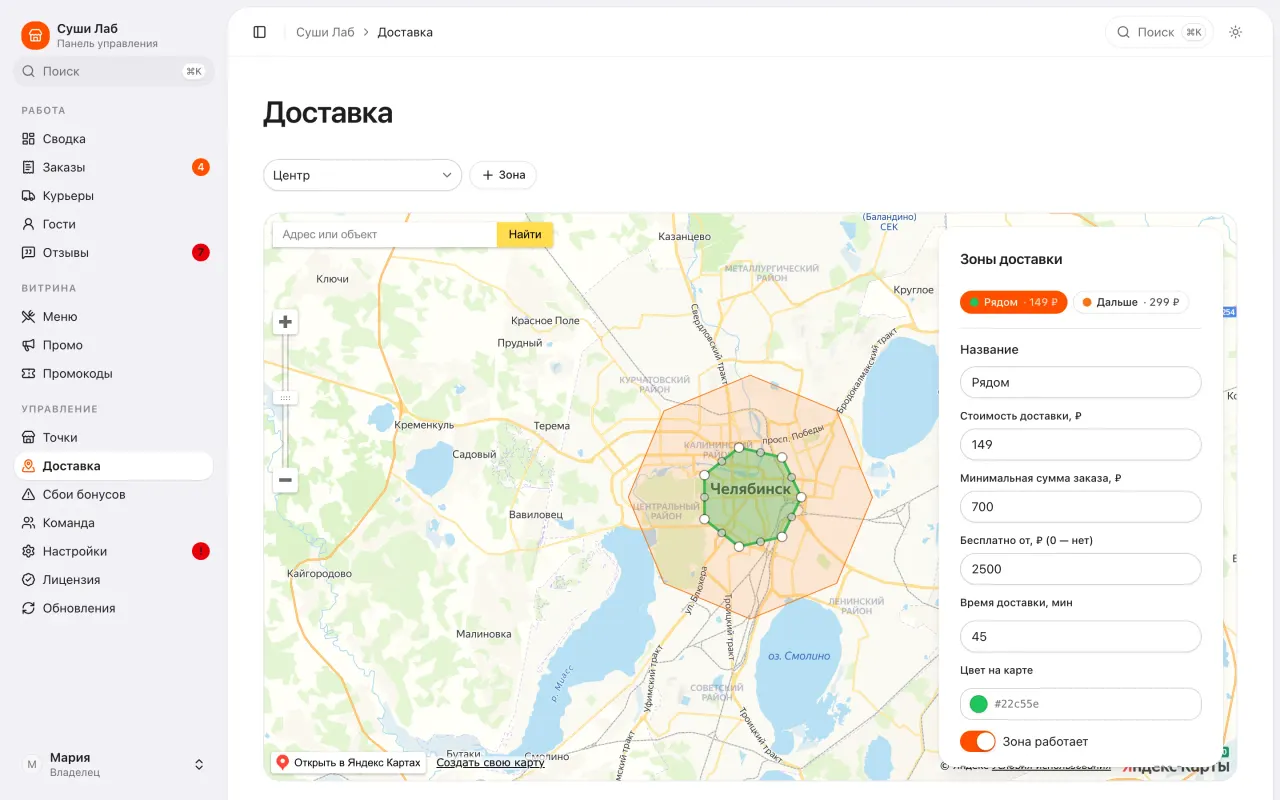Expand the Мария Владелец account switcher
The height and width of the screenshot is (800, 1280).
(x=113, y=765)
